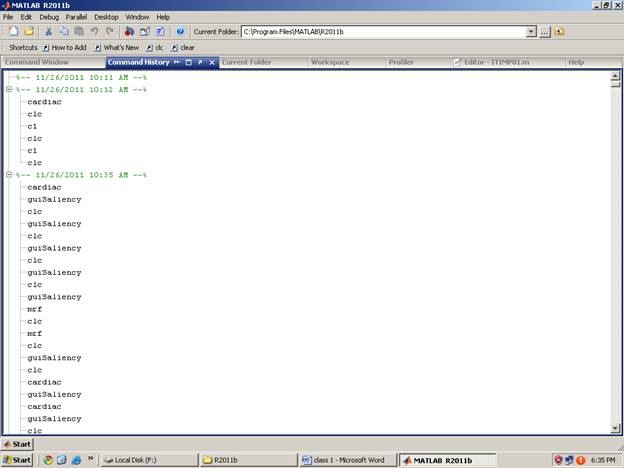Screen dimensions: 624x468
Task: Open the File menu
Action: coord(8,17)
